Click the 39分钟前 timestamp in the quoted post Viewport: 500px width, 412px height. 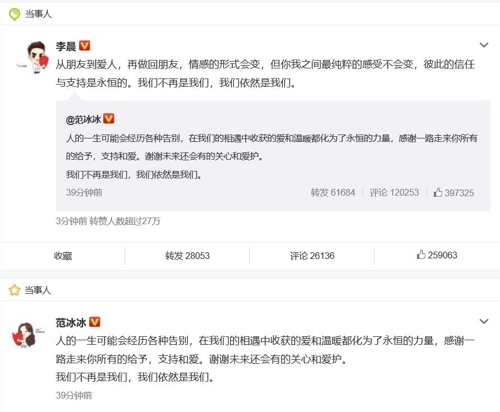[84, 192]
